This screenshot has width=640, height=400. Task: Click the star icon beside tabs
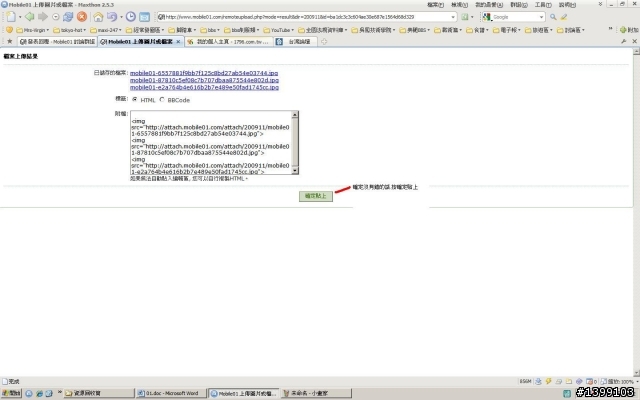(x=9, y=42)
